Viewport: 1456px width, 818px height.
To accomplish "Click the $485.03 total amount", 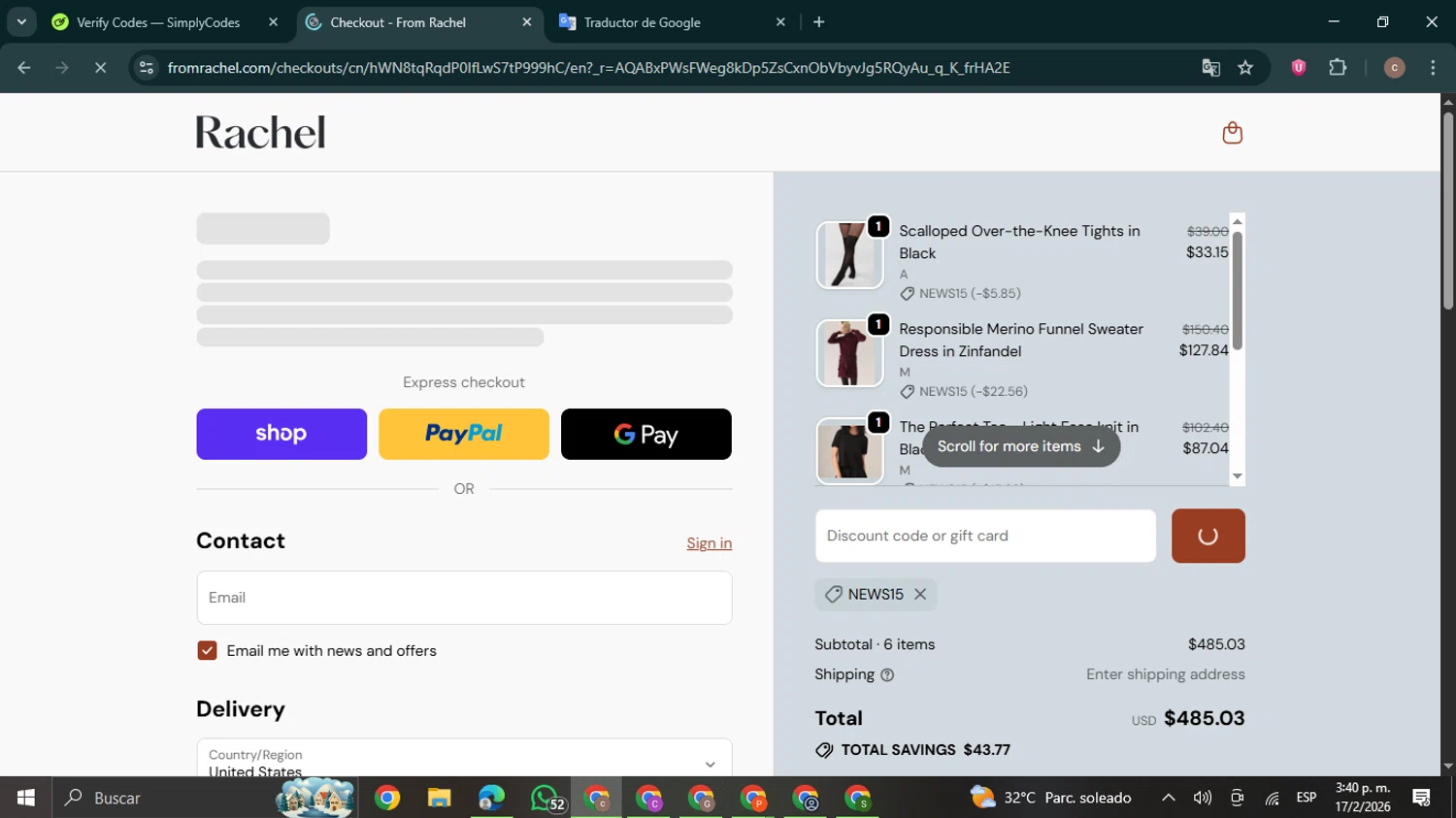I will coord(1204,718).
